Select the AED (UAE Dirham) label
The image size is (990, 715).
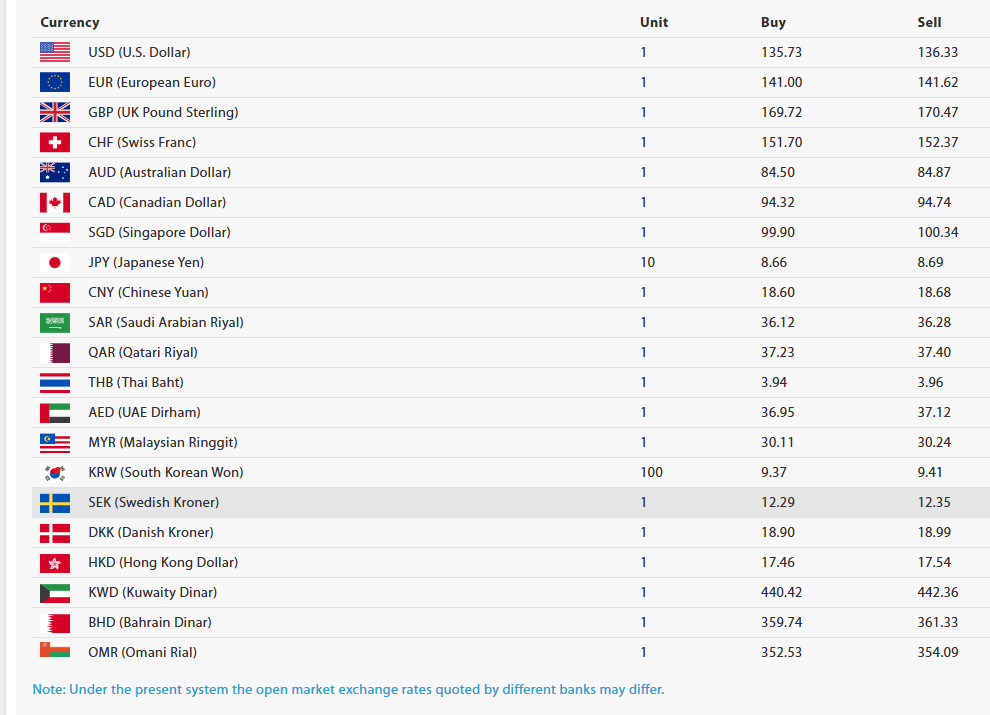tap(144, 412)
